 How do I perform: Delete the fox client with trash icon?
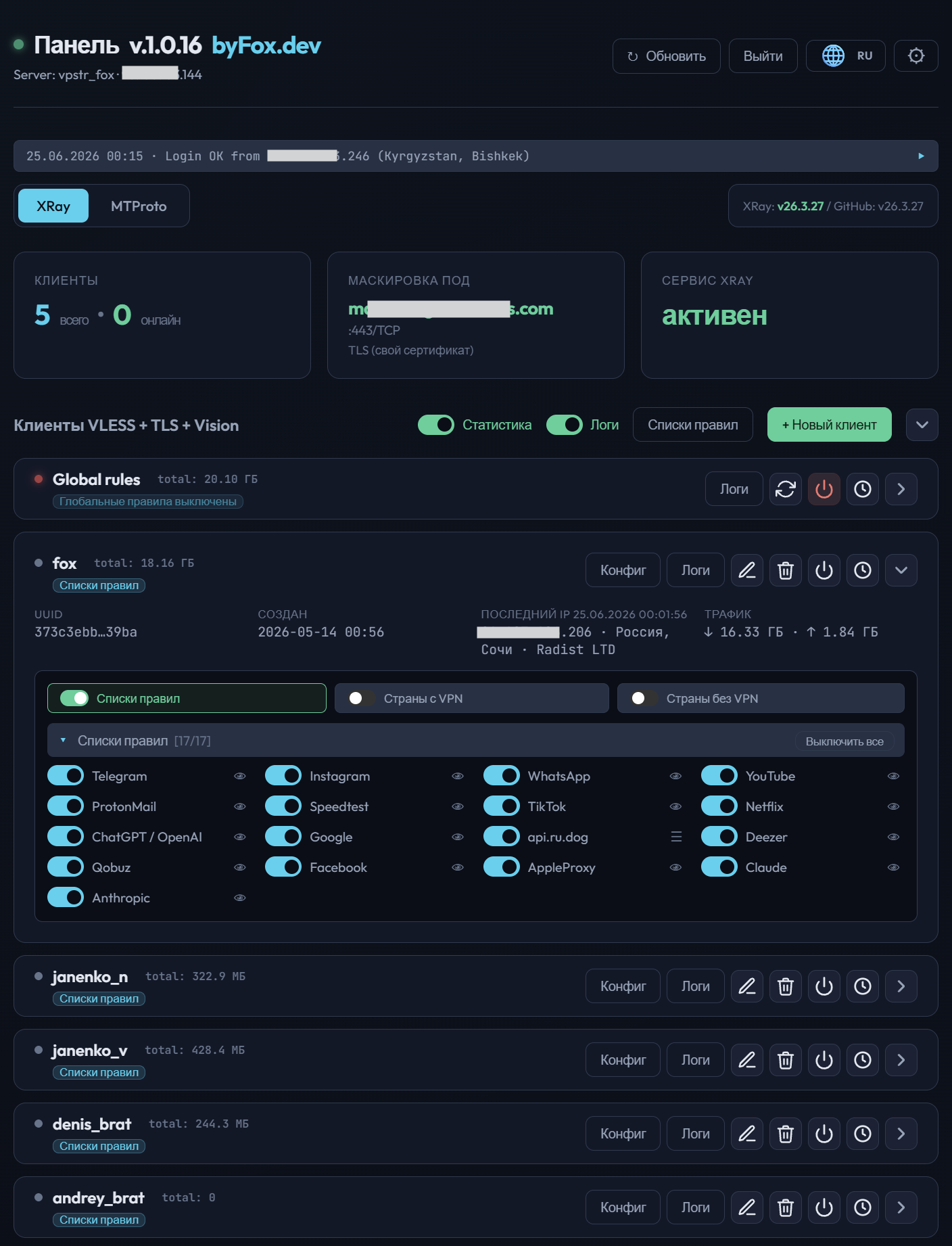click(785, 570)
